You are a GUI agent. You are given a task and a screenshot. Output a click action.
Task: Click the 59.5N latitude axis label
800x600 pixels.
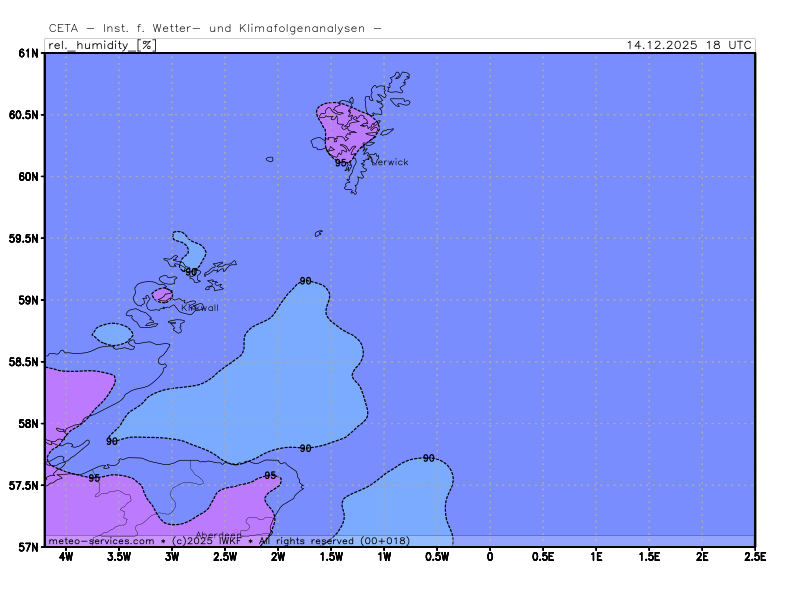click(x=23, y=239)
